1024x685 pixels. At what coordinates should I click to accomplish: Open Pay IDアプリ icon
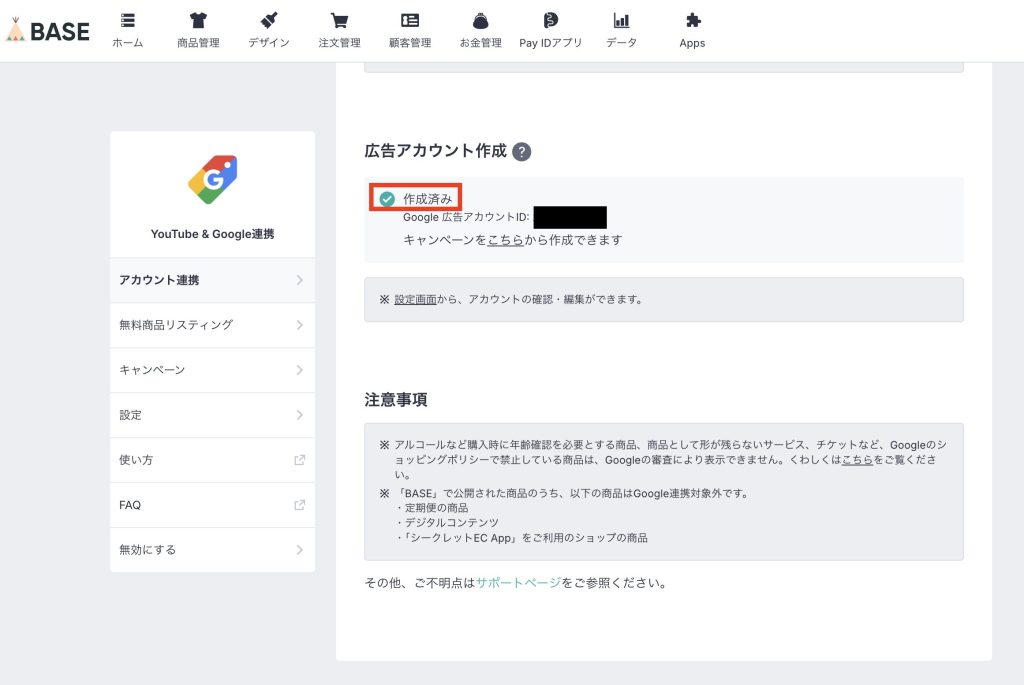tap(551, 21)
